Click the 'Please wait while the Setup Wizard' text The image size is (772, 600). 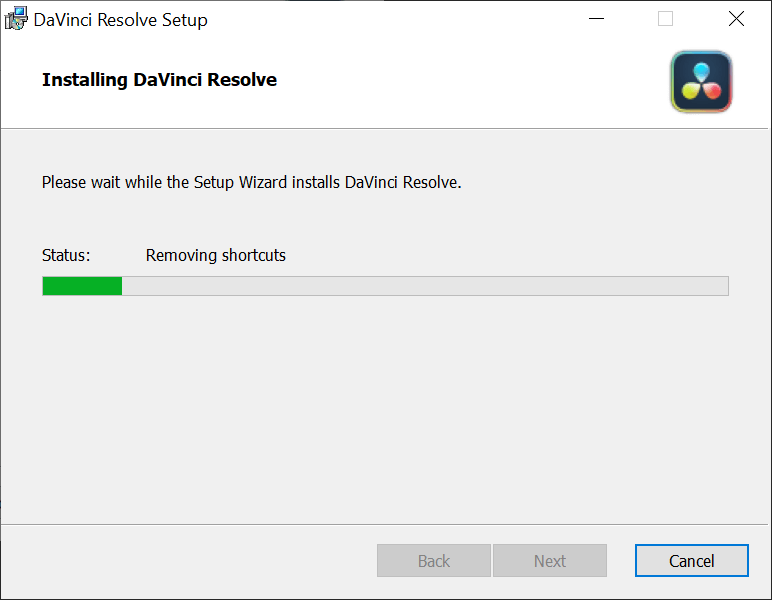[x=164, y=182]
